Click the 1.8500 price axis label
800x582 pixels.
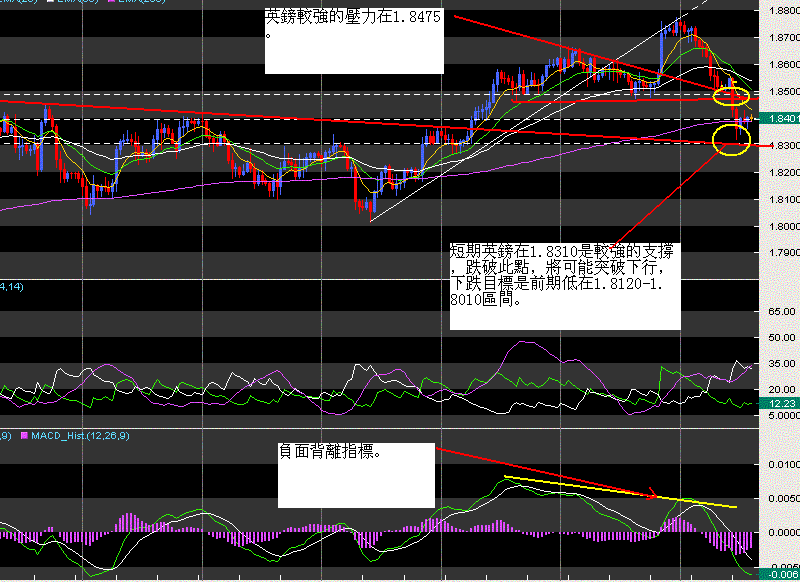point(784,92)
